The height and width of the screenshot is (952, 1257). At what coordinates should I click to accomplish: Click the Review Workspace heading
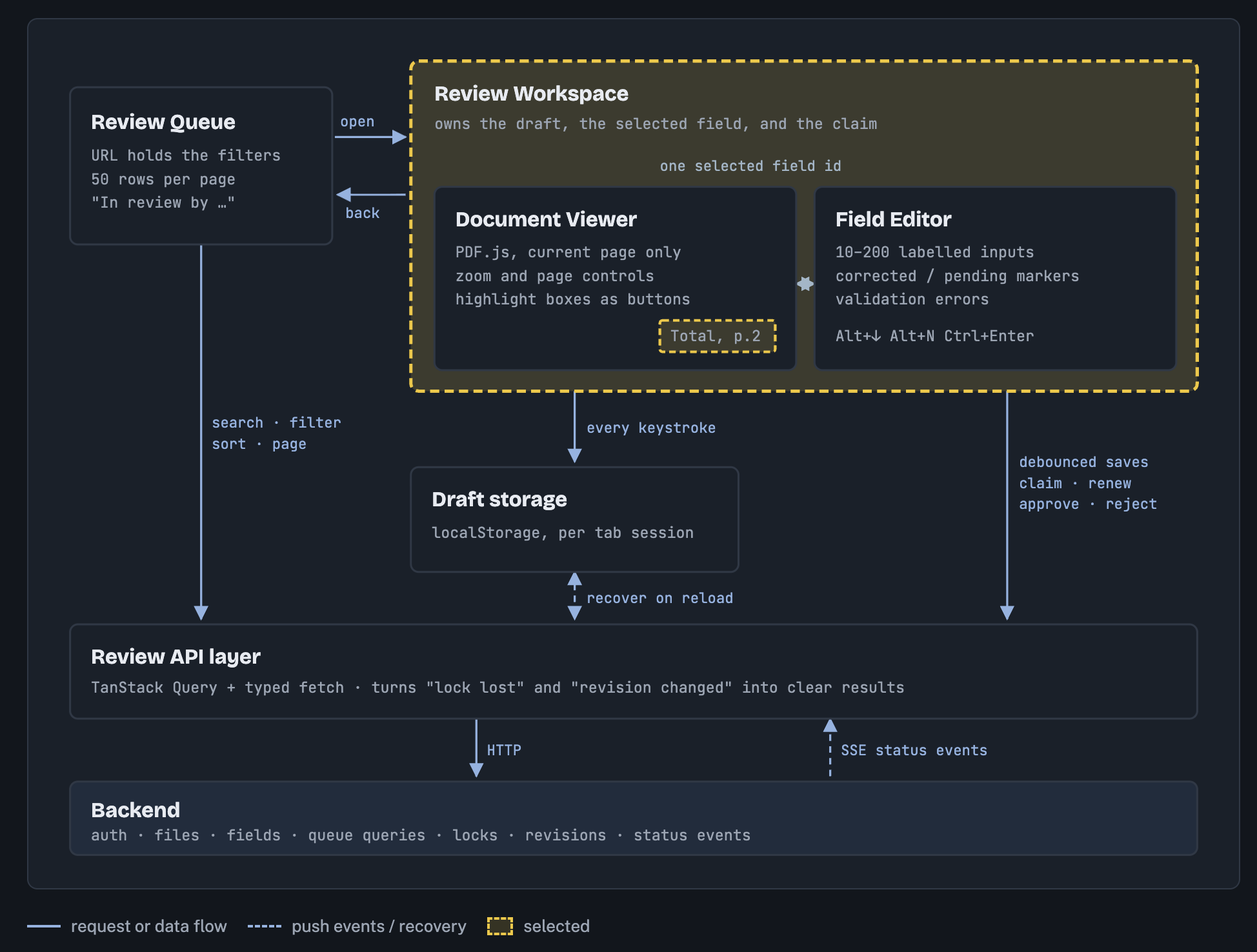pyautogui.click(x=531, y=94)
